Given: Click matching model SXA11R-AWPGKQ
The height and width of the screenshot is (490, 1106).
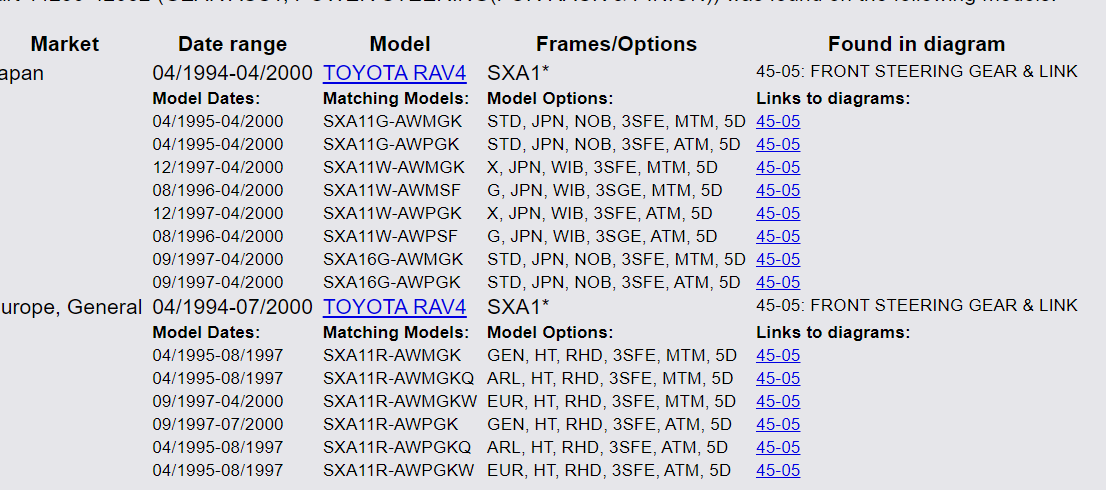Looking at the screenshot, I should [x=397, y=447].
